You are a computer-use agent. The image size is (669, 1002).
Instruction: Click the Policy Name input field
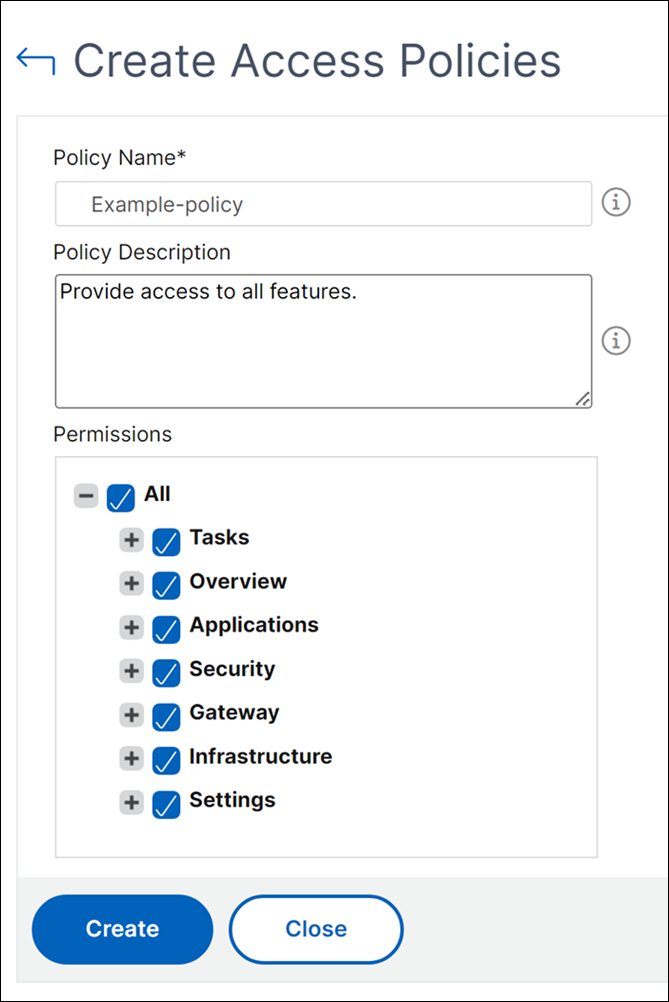(323, 204)
